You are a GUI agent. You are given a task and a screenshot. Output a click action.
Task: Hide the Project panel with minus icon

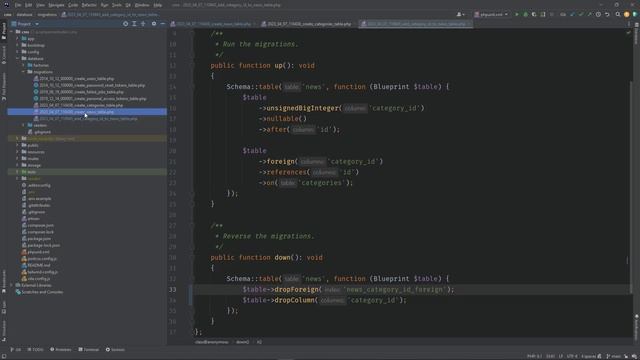162,24
